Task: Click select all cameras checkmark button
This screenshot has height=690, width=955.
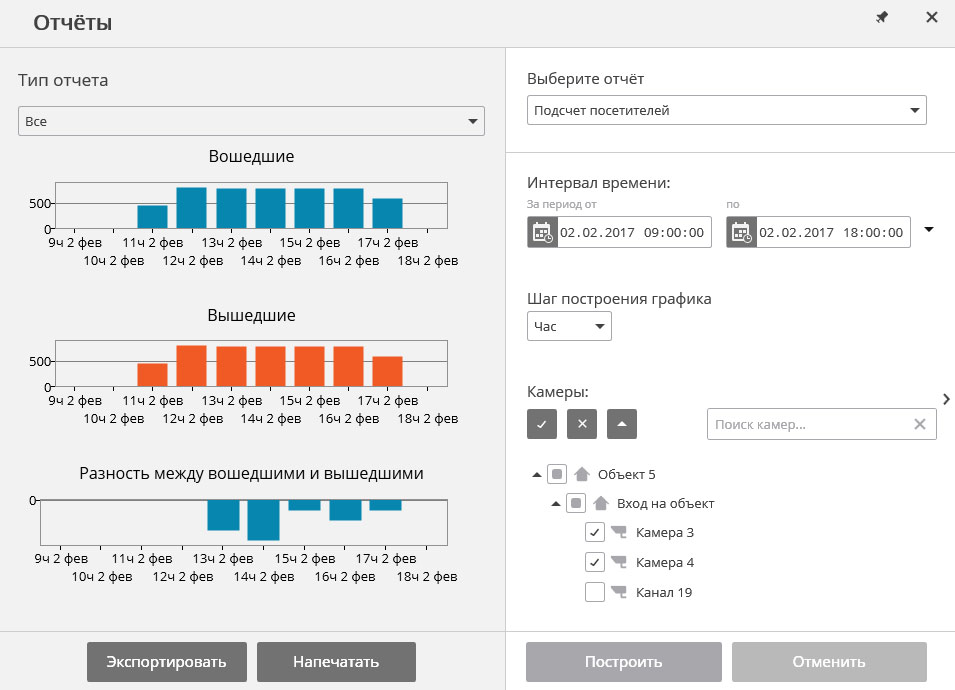Action: point(541,424)
